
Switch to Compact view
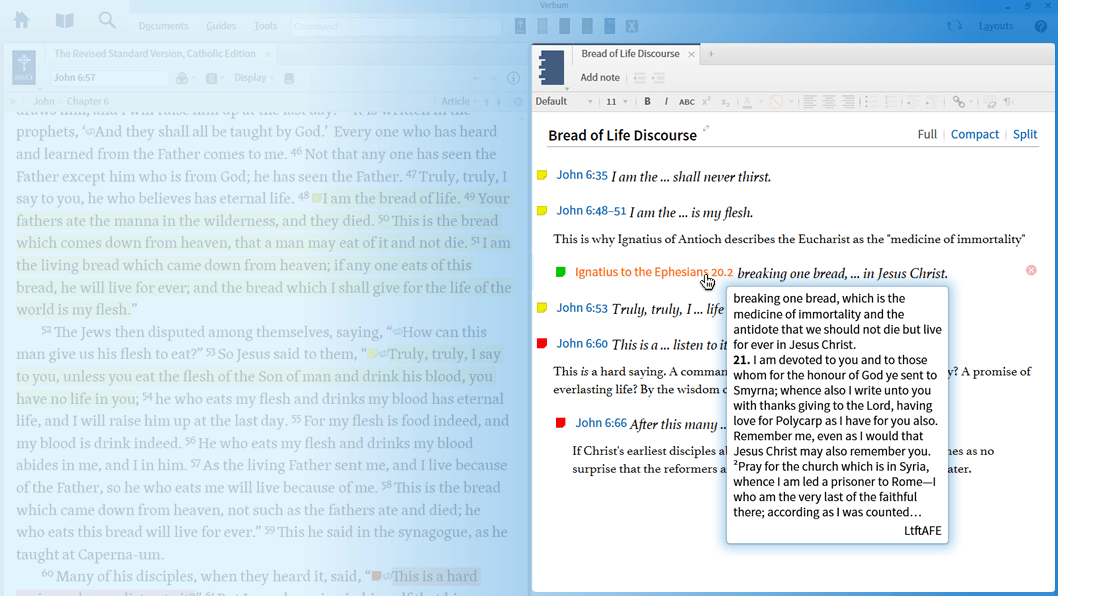tap(974, 134)
